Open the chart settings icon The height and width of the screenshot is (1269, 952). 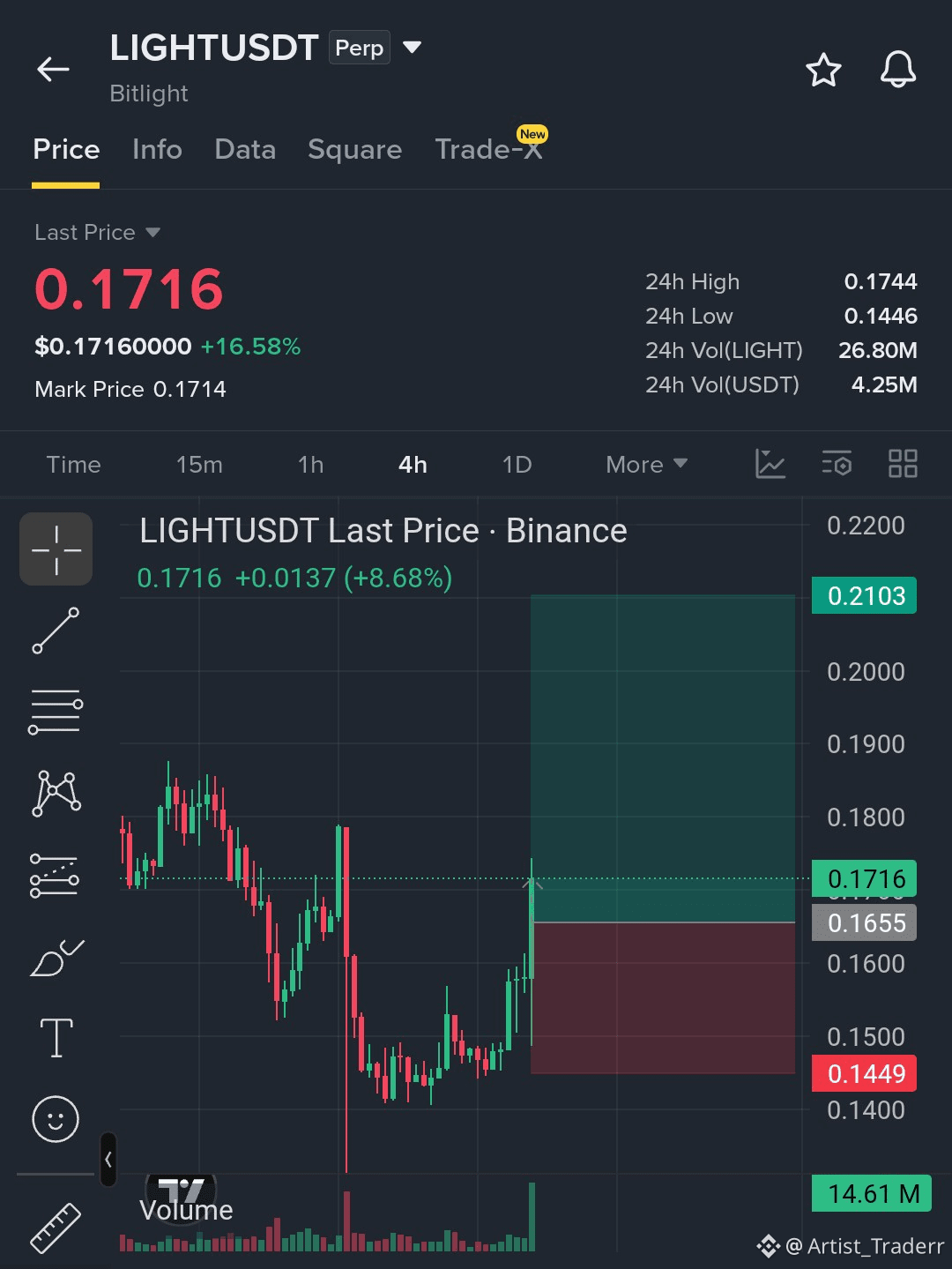coord(837,464)
